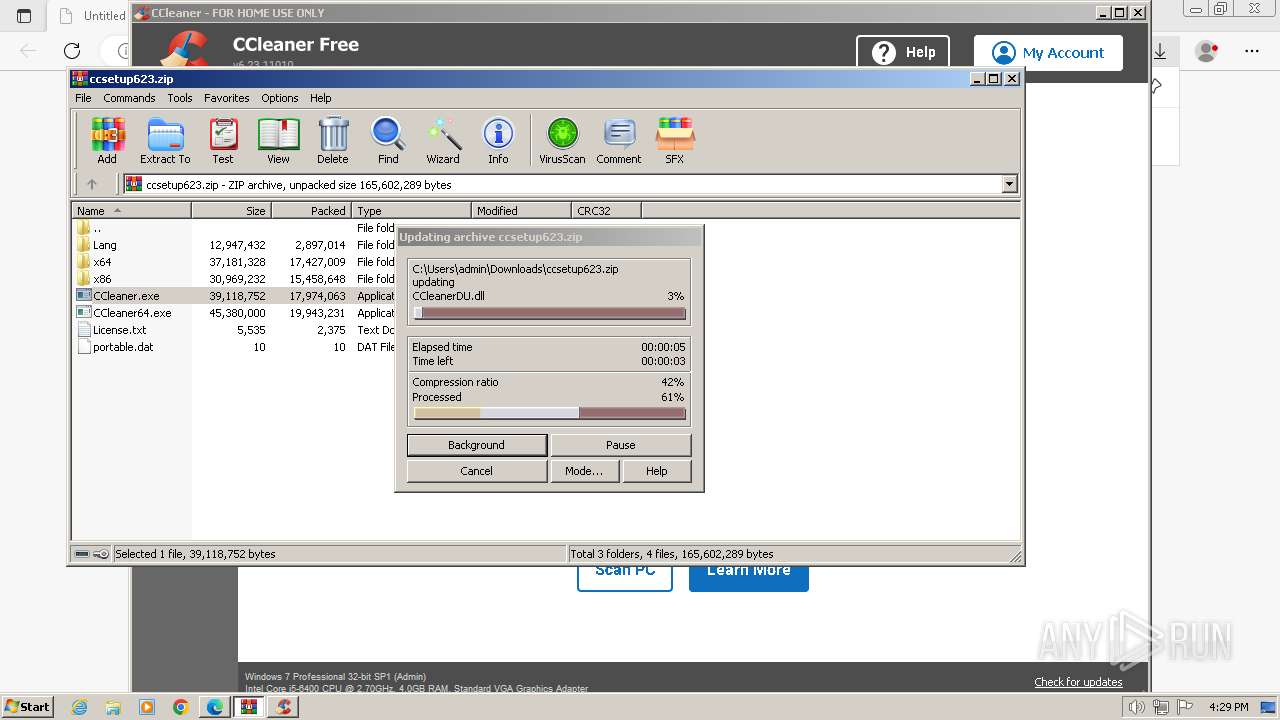Open the Commands menu
The height and width of the screenshot is (720, 1280).
point(129,98)
